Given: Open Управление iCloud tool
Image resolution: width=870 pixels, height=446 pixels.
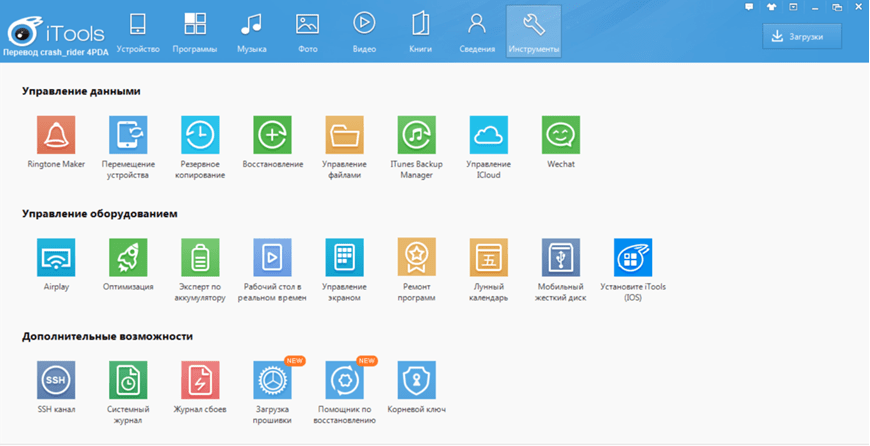Looking at the screenshot, I should [x=488, y=135].
